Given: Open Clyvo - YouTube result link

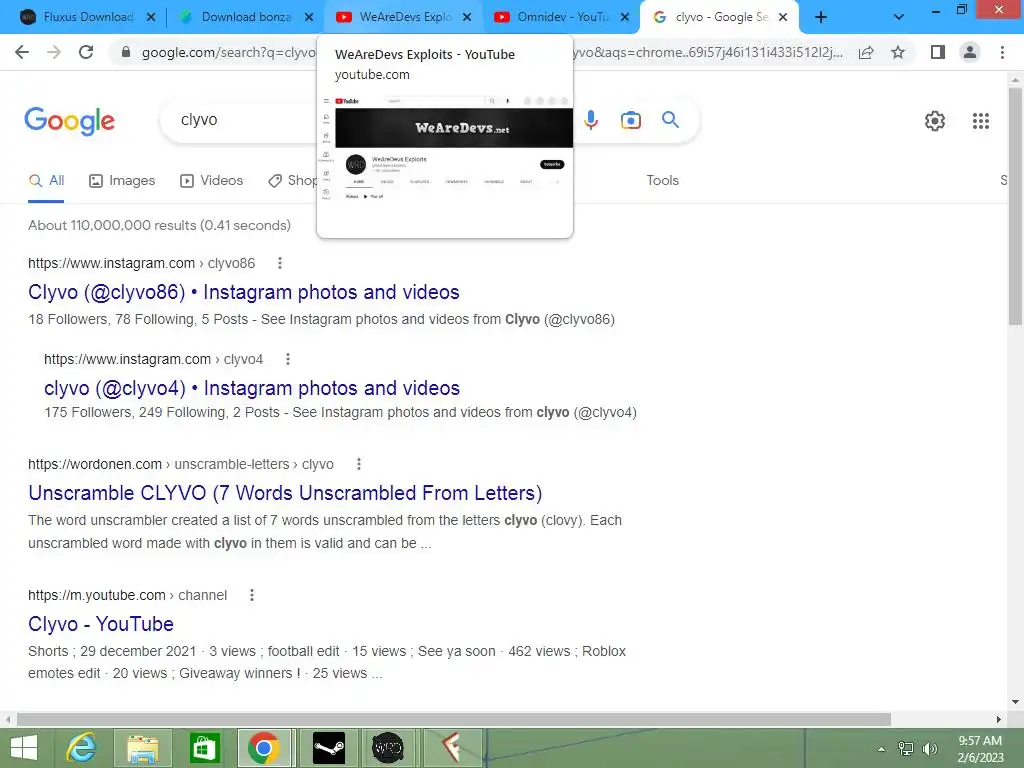Looking at the screenshot, I should [101, 624].
